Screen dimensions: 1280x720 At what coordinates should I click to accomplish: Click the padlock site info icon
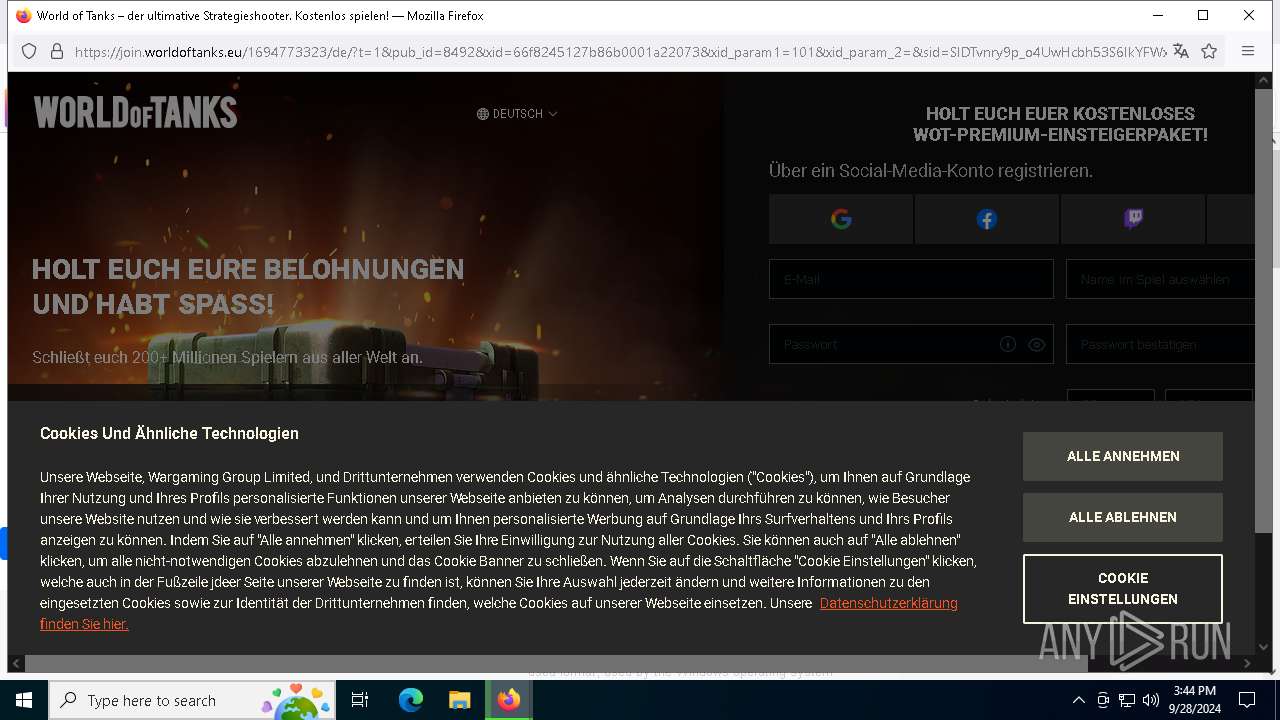(57, 51)
